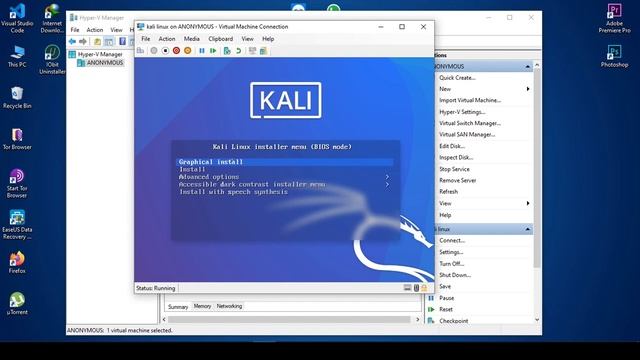Click the grey Start toolbar icon
The height and width of the screenshot is (360, 640).
click(x=154, y=51)
